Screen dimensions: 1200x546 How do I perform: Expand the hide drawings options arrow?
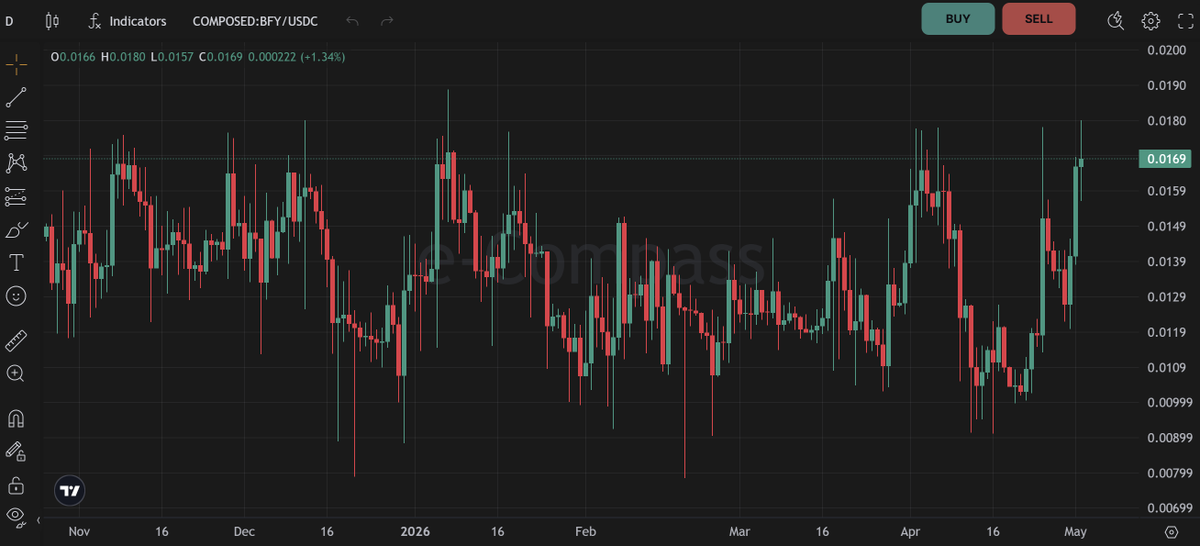[x=37, y=521]
